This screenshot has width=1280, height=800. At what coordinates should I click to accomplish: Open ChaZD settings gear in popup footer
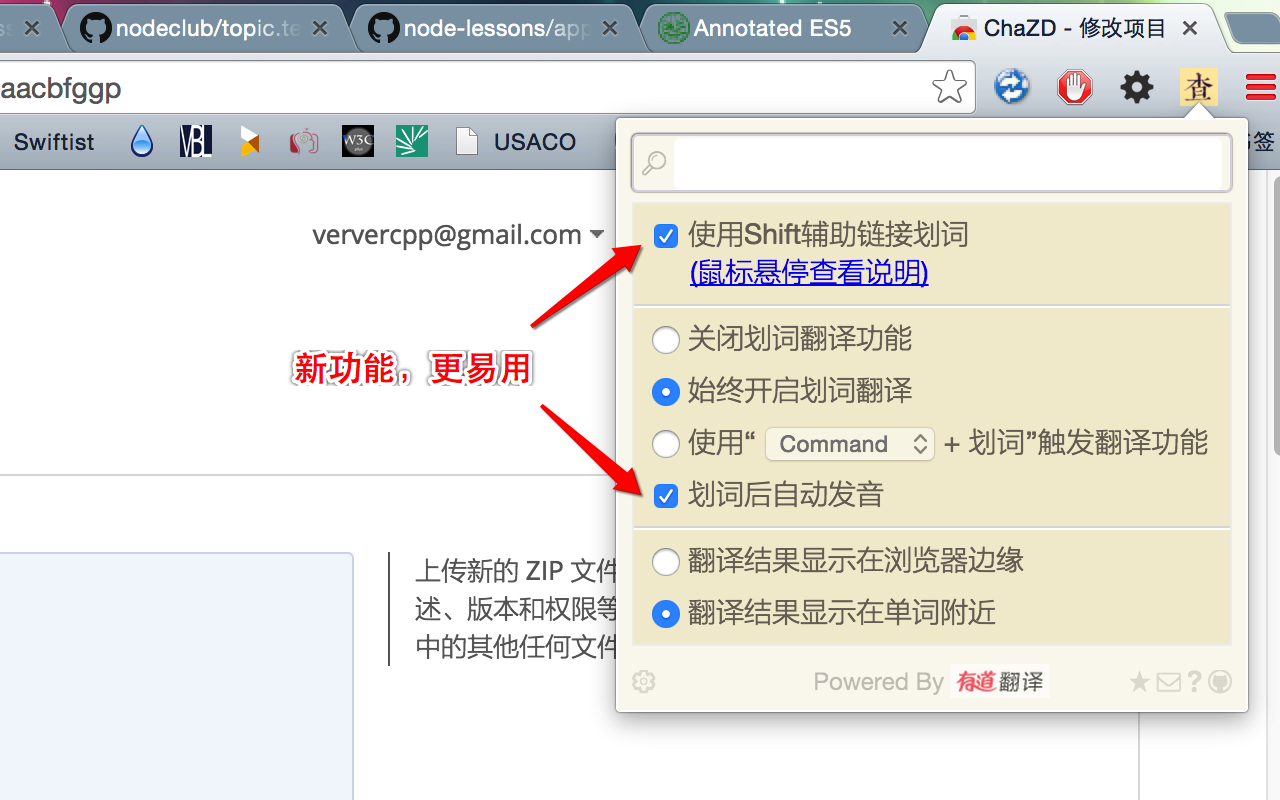pos(644,682)
